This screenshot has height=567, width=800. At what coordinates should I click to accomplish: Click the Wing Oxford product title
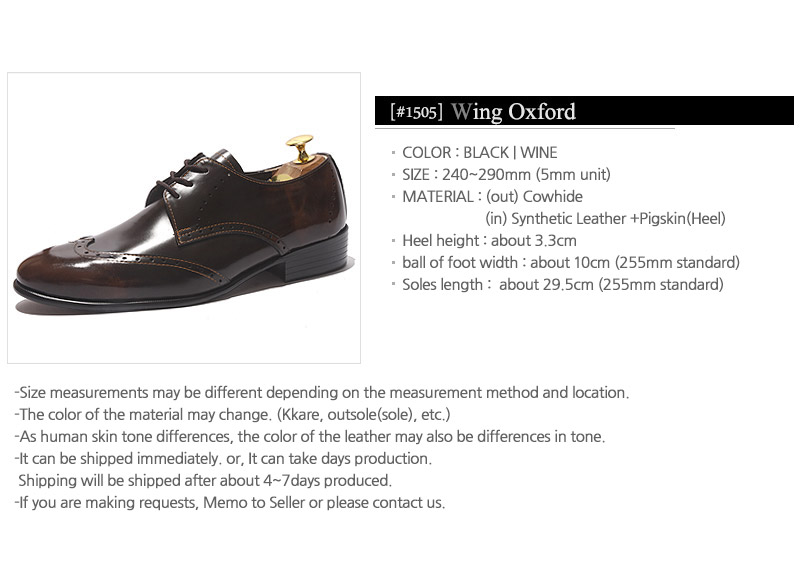point(513,111)
